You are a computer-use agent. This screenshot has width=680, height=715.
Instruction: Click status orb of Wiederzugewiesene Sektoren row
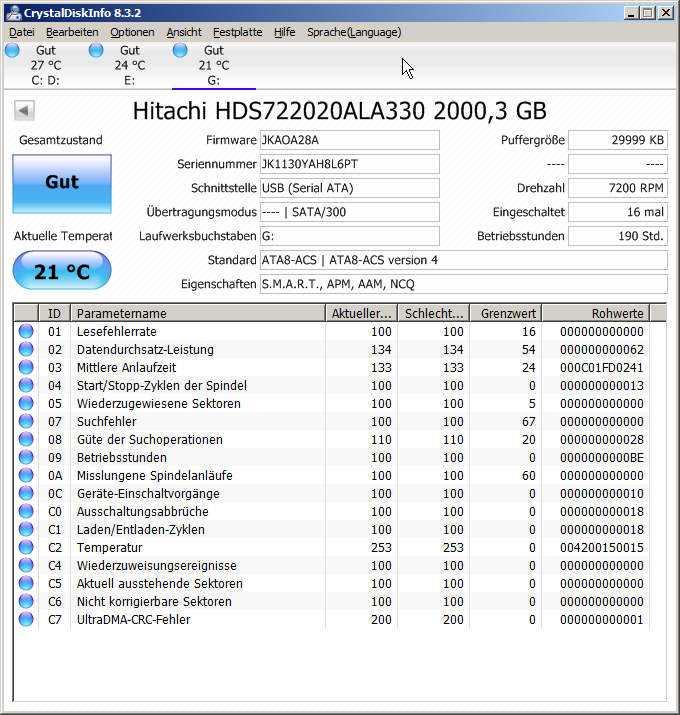pos(26,404)
